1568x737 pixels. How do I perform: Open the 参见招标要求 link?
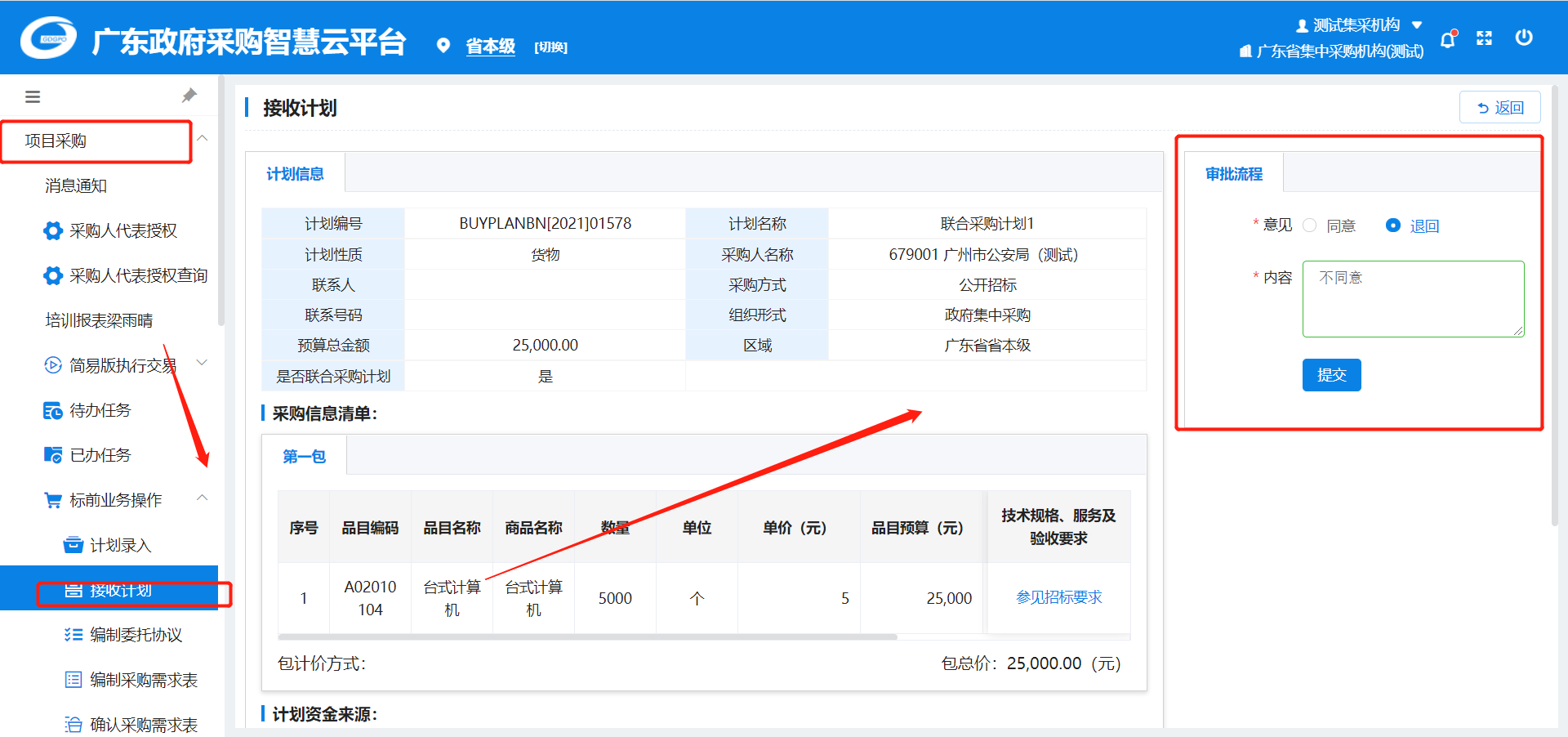(1058, 597)
